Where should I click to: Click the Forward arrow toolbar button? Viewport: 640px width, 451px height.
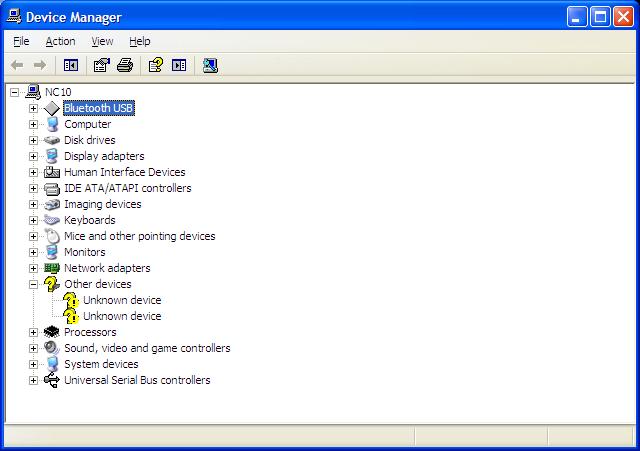point(40,65)
